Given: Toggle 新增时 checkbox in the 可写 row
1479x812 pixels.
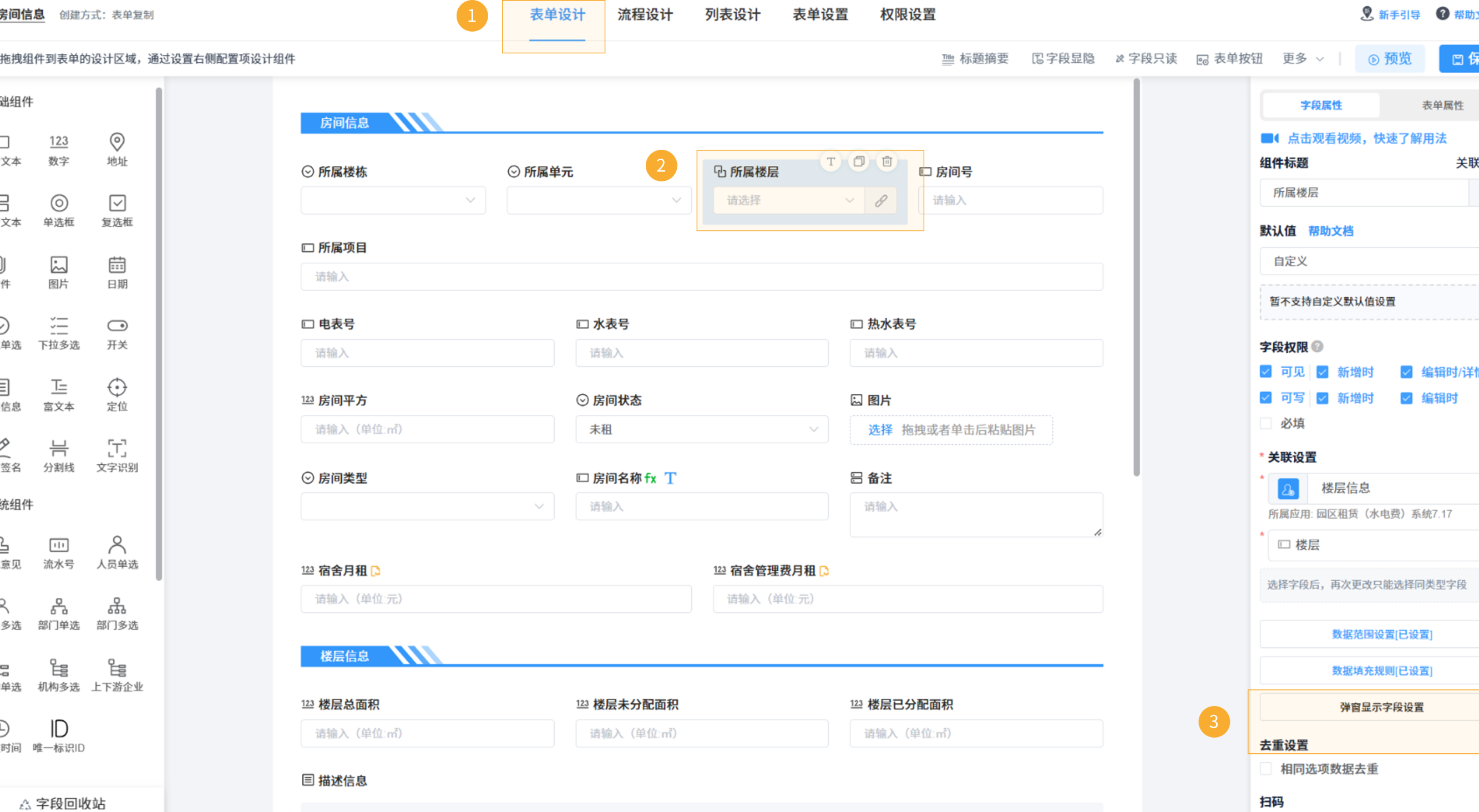Looking at the screenshot, I should pyautogui.click(x=1322, y=398).
